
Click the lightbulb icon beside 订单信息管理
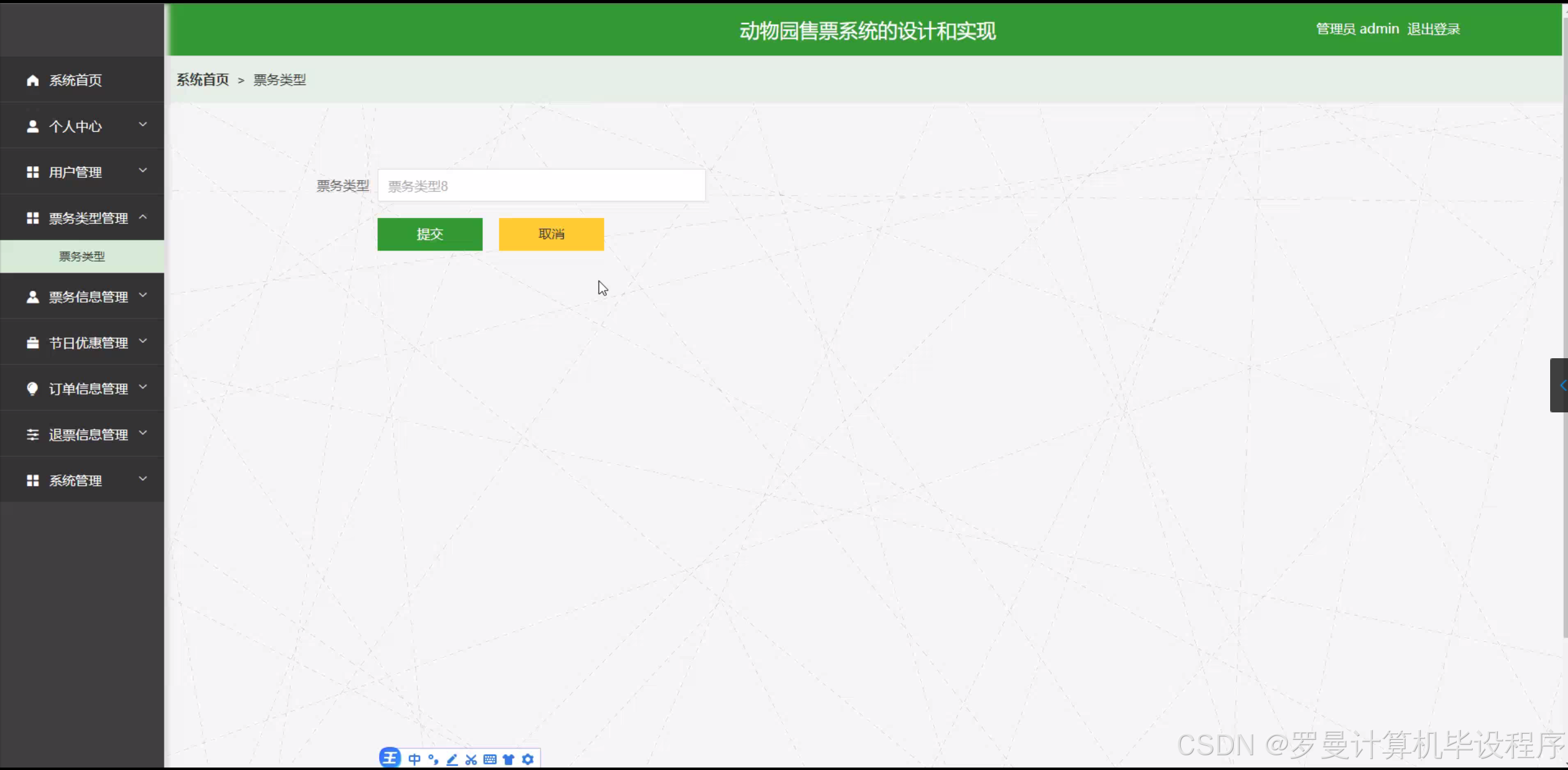[x=33, y=389]
